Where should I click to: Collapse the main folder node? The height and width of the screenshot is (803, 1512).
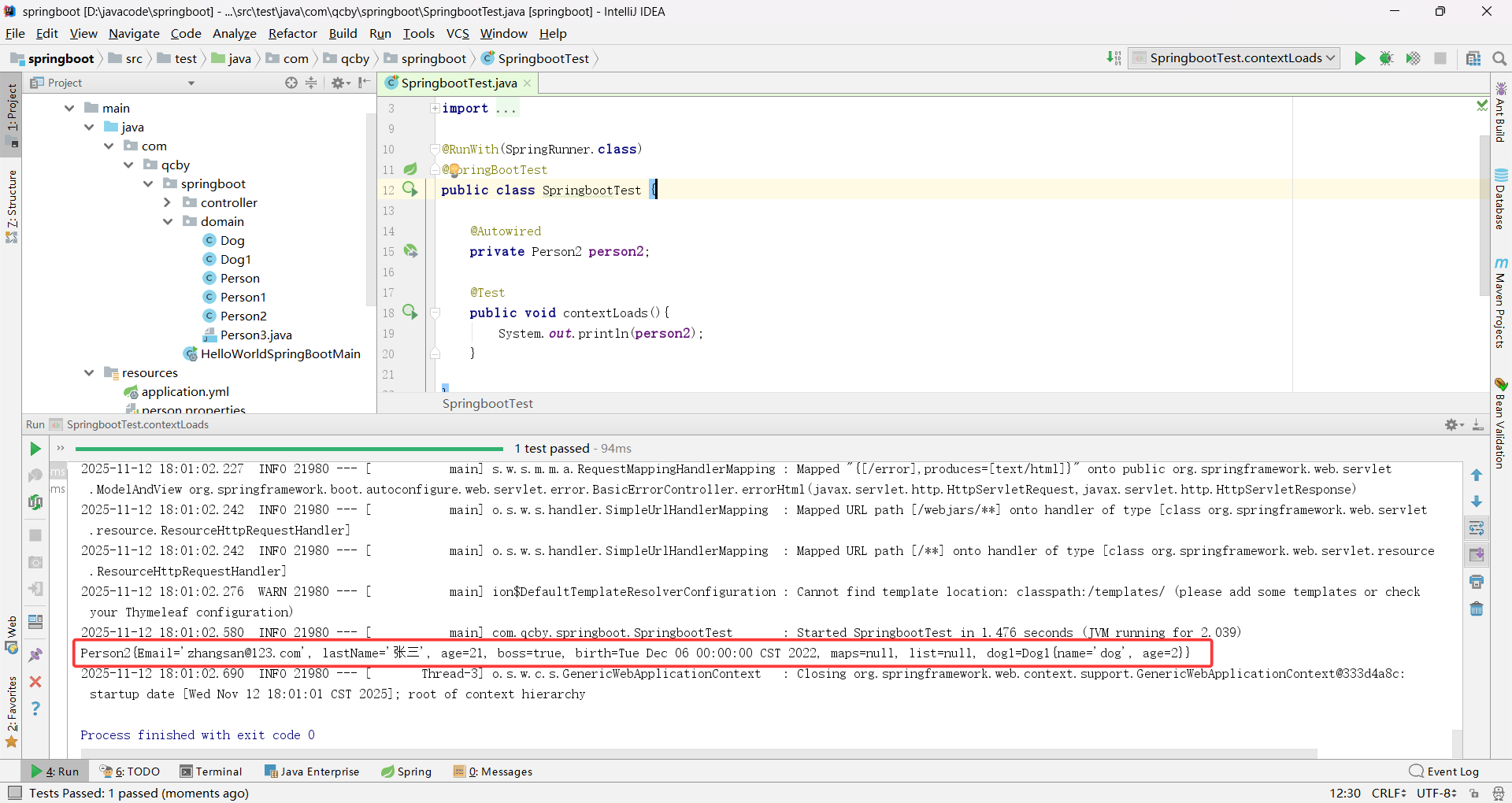coord(69,108)
